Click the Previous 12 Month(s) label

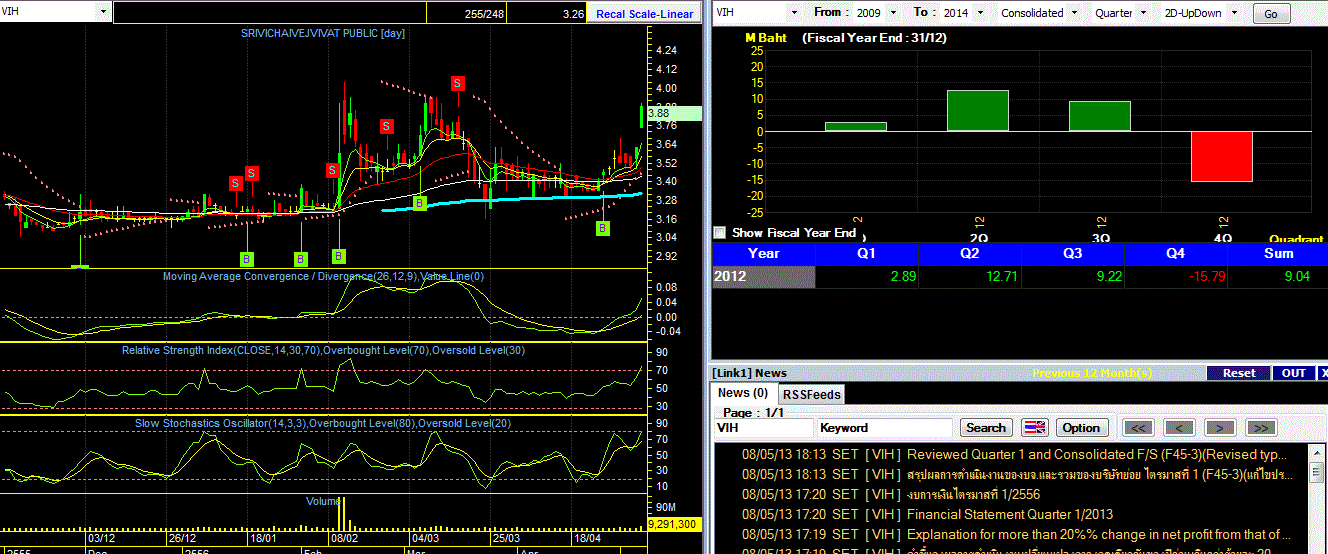pyautogui.click(x=1092, y=373)
